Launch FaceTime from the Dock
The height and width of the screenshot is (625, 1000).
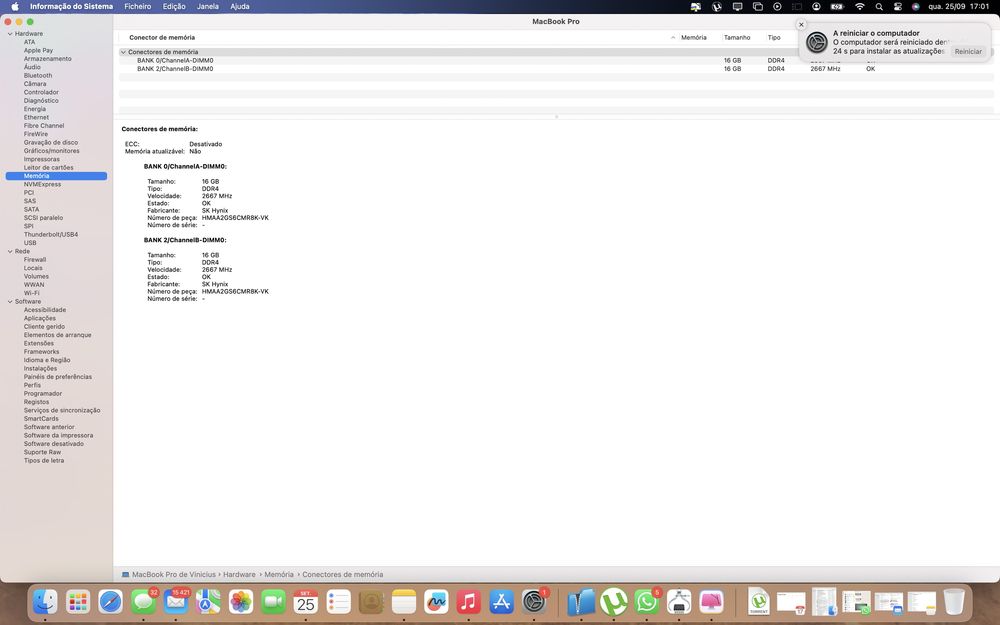click(273, 601)
